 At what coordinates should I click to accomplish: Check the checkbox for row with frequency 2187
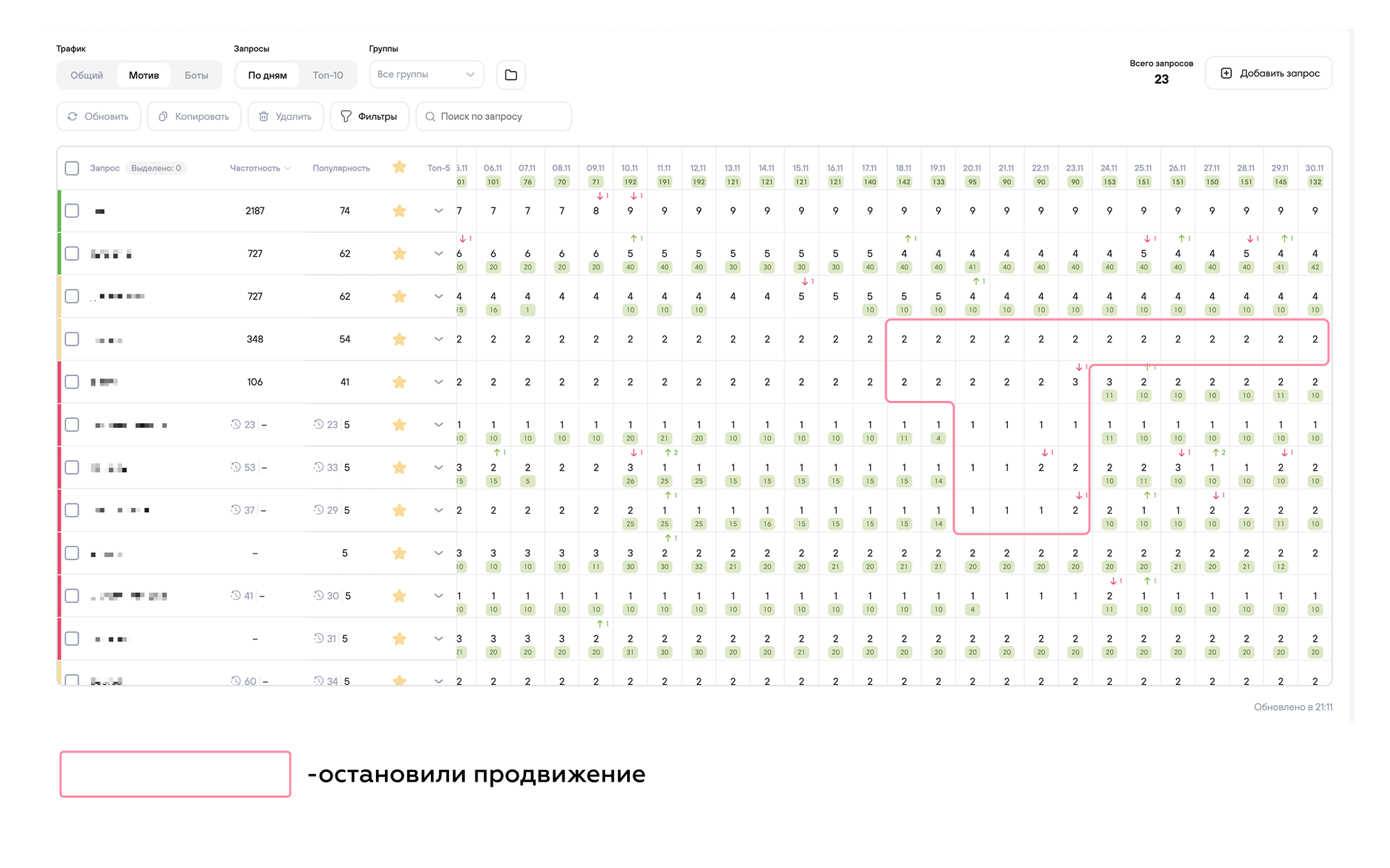72,211
